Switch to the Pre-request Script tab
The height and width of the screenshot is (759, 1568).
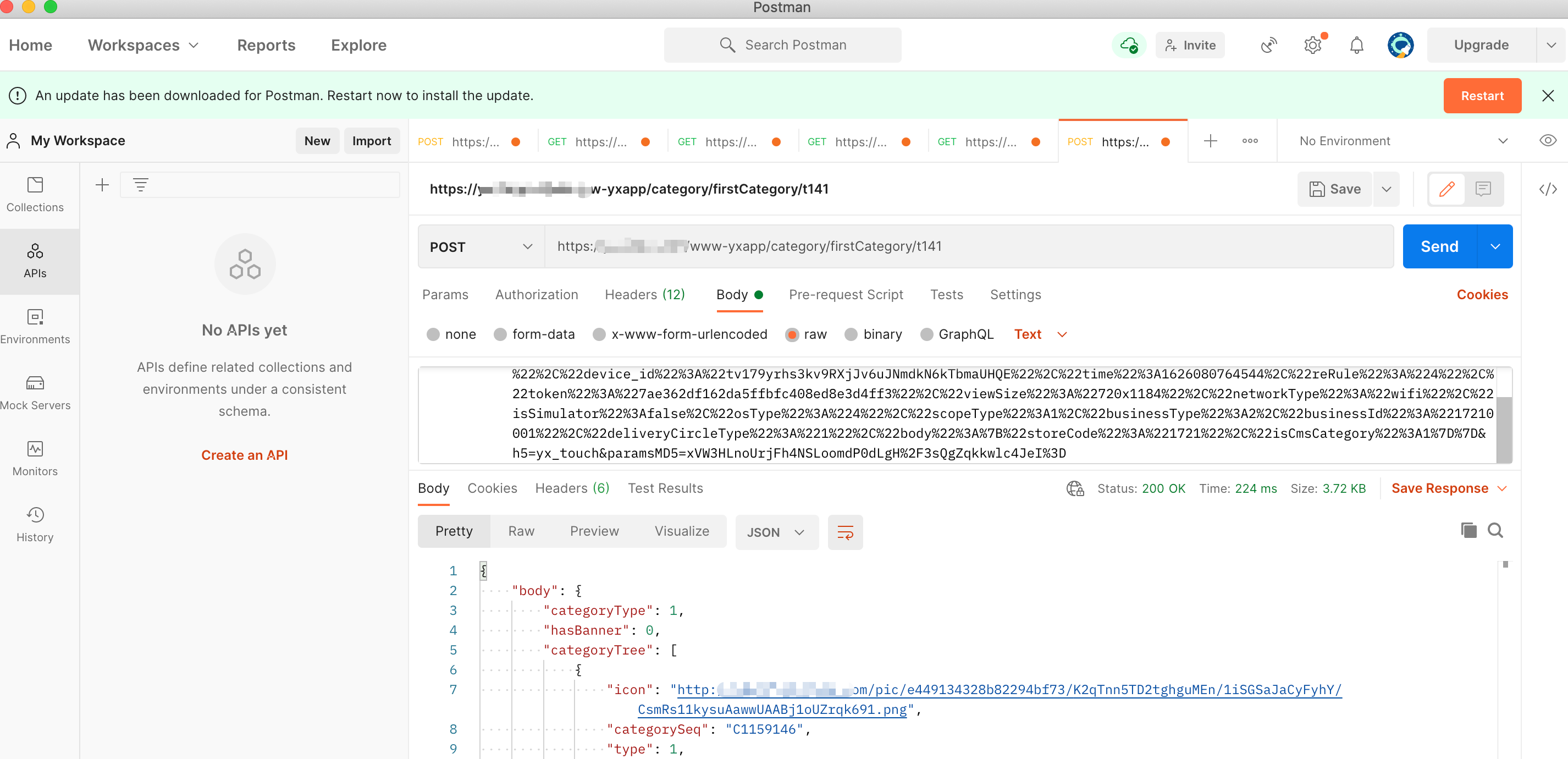pos(846,295)
